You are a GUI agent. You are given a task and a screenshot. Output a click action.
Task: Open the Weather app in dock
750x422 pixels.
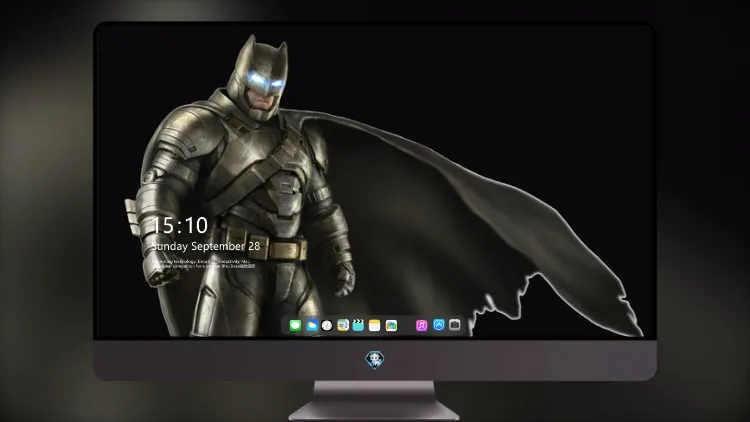[312, 326]
